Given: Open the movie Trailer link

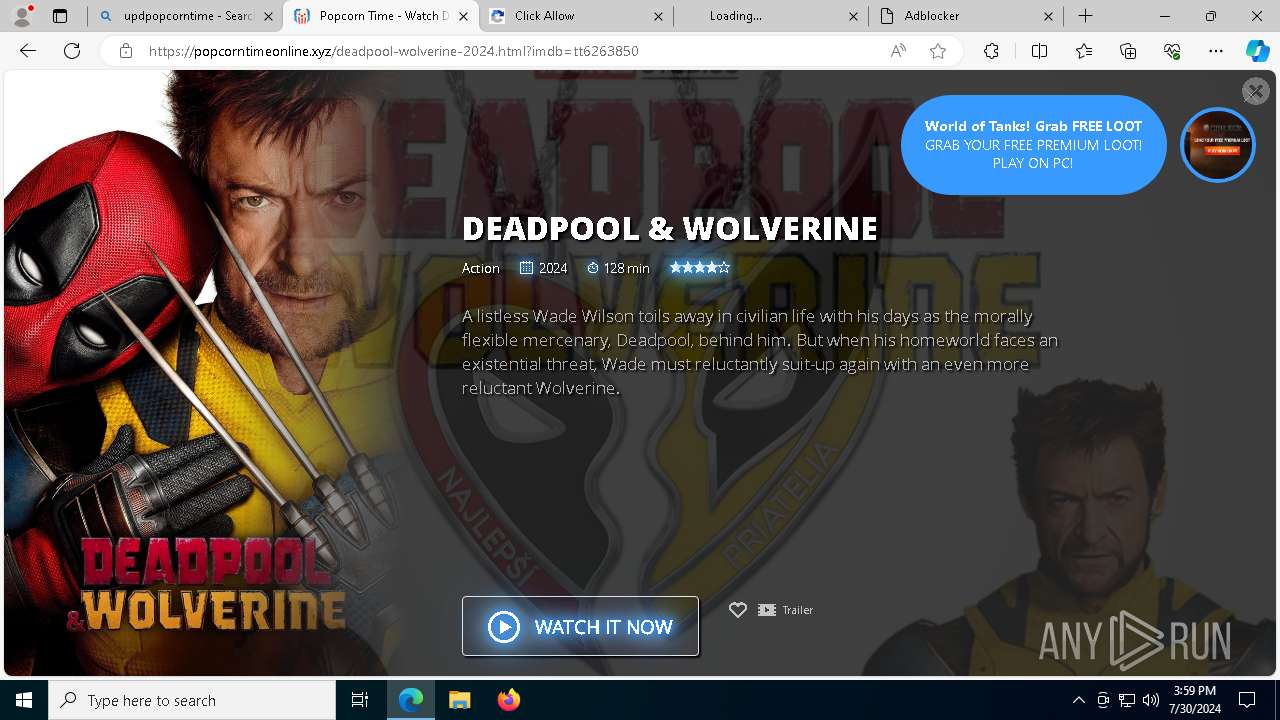Looking at the screenshot, I should tap(786, 610).
